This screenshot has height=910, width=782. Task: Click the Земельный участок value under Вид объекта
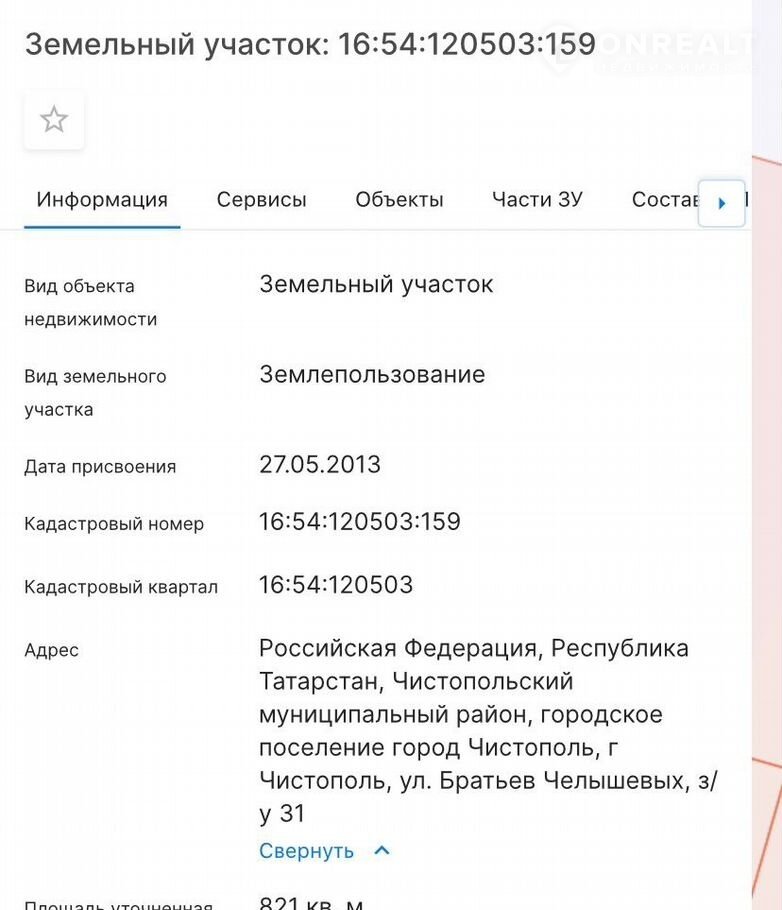[376, 284]
